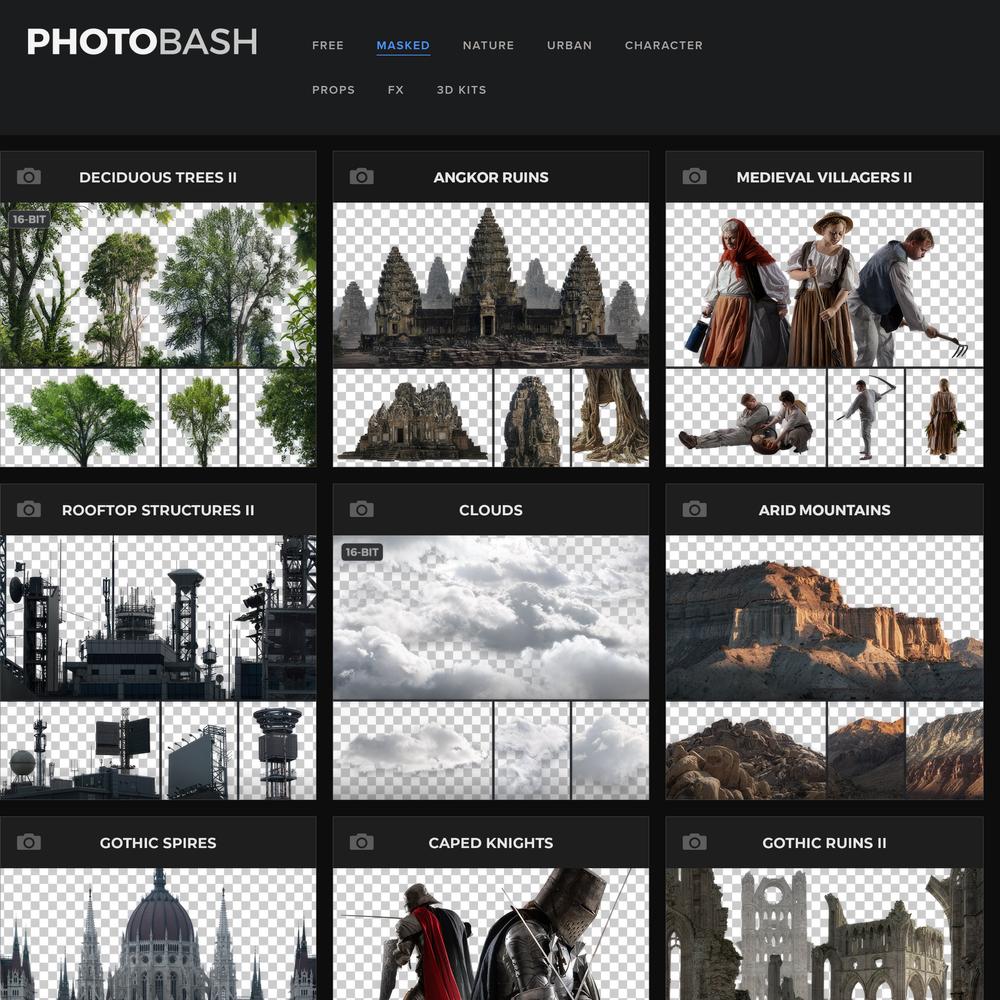This screenshot has width=1000, height=1000.
Task: Click camera icon beside Angkor Ruins
Action: (362, 177)
